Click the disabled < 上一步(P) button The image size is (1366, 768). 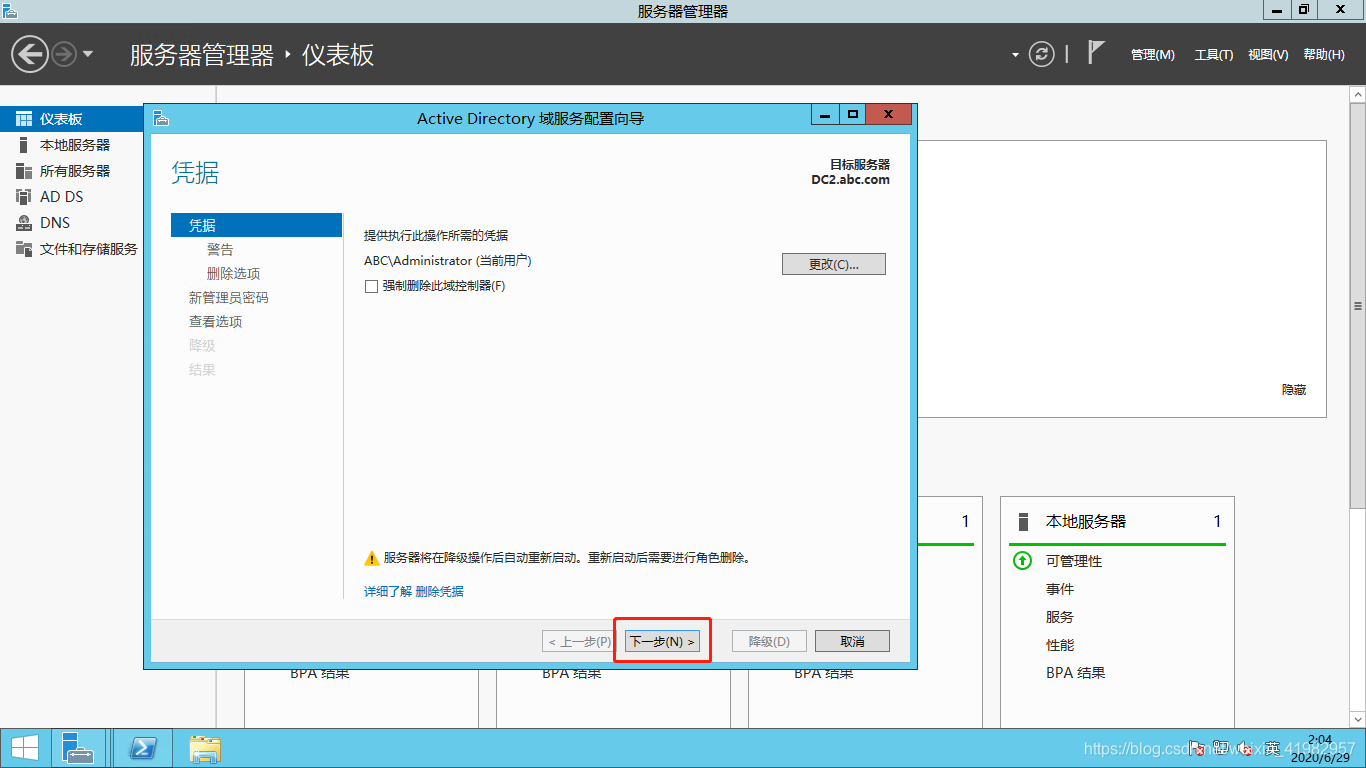point(579,641)
